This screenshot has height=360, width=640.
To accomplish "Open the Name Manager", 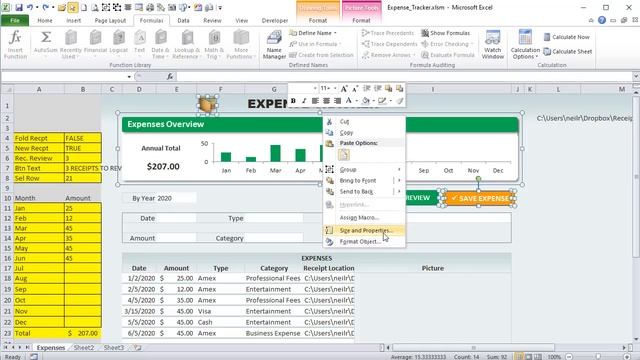I will (x=274, y=45).
